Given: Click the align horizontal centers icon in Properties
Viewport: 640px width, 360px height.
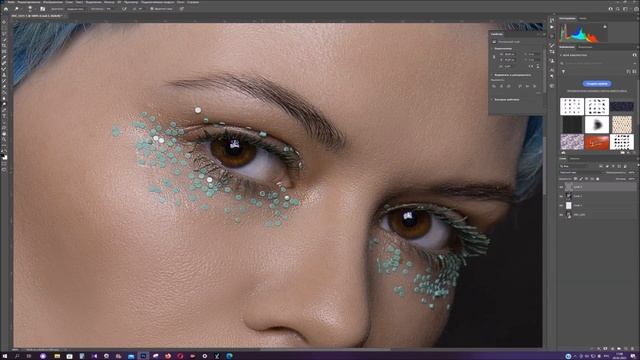Looking at the screenshot, I should coord(501,86).
